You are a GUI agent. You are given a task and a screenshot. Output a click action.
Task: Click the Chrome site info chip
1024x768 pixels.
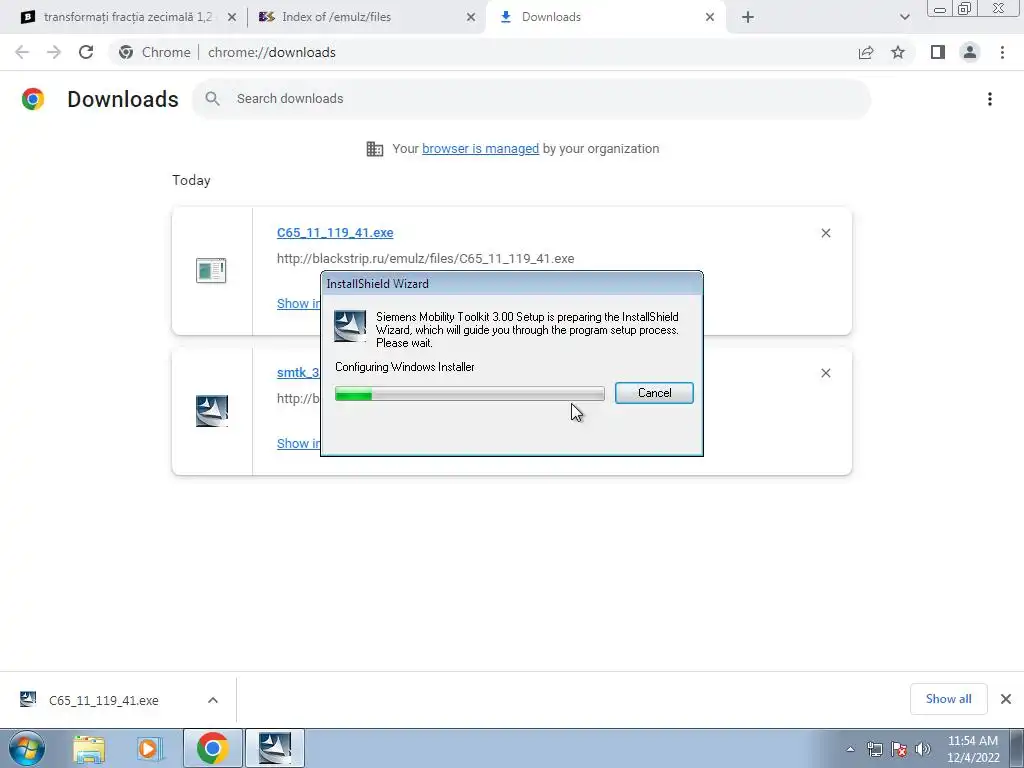point(156,52)
